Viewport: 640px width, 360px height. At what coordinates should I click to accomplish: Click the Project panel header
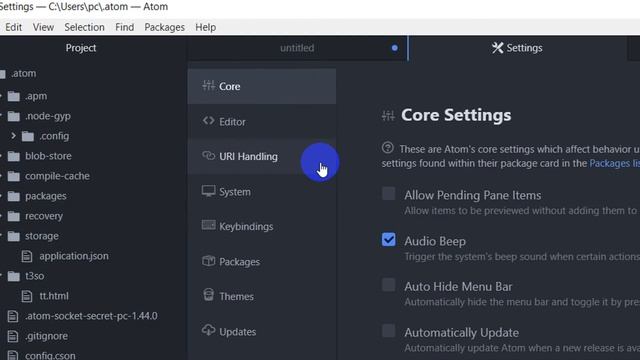[x=81, y=48]
